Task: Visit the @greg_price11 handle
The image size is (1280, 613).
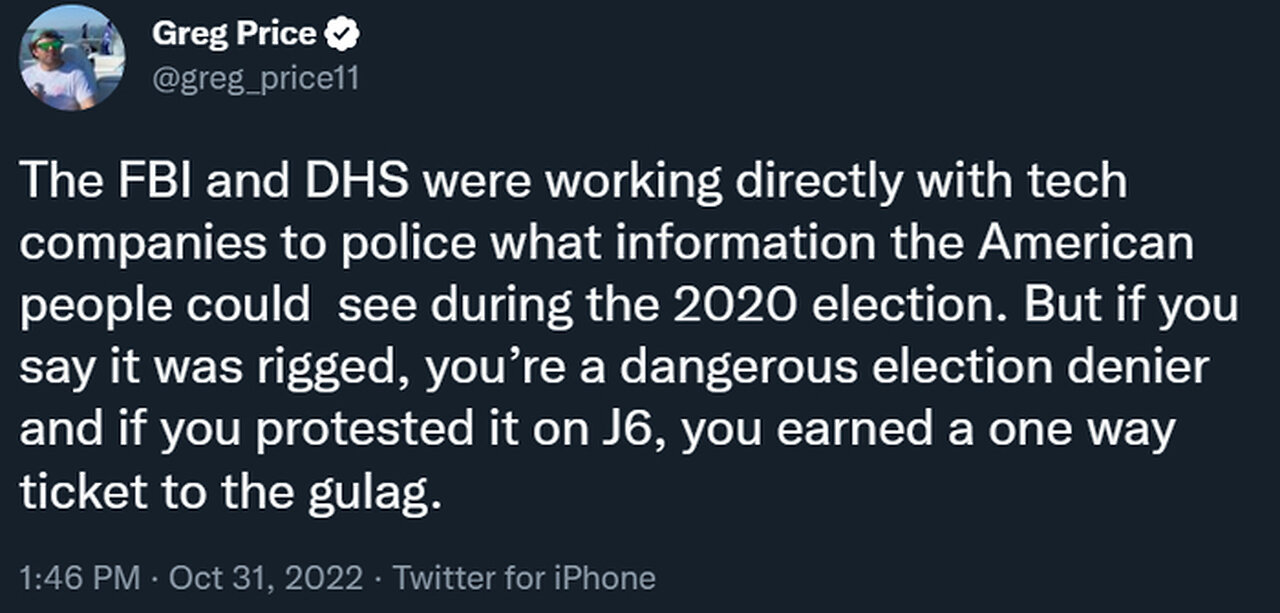Action: pos(255,79)
